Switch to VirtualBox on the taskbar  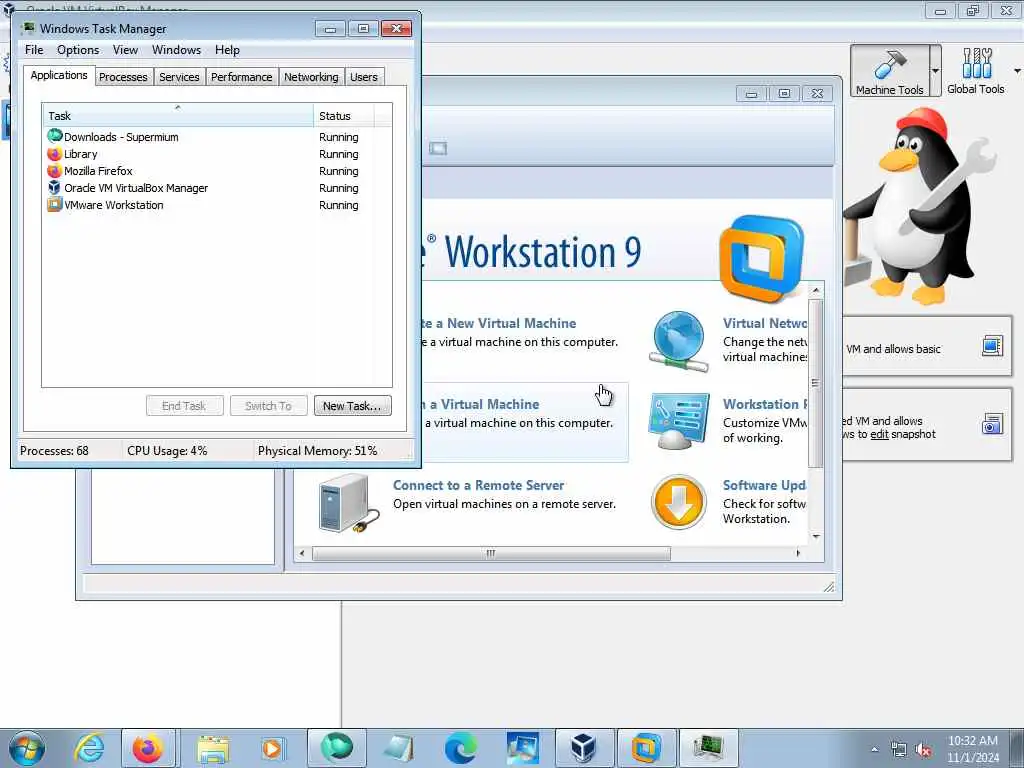[x=583, y=748]
